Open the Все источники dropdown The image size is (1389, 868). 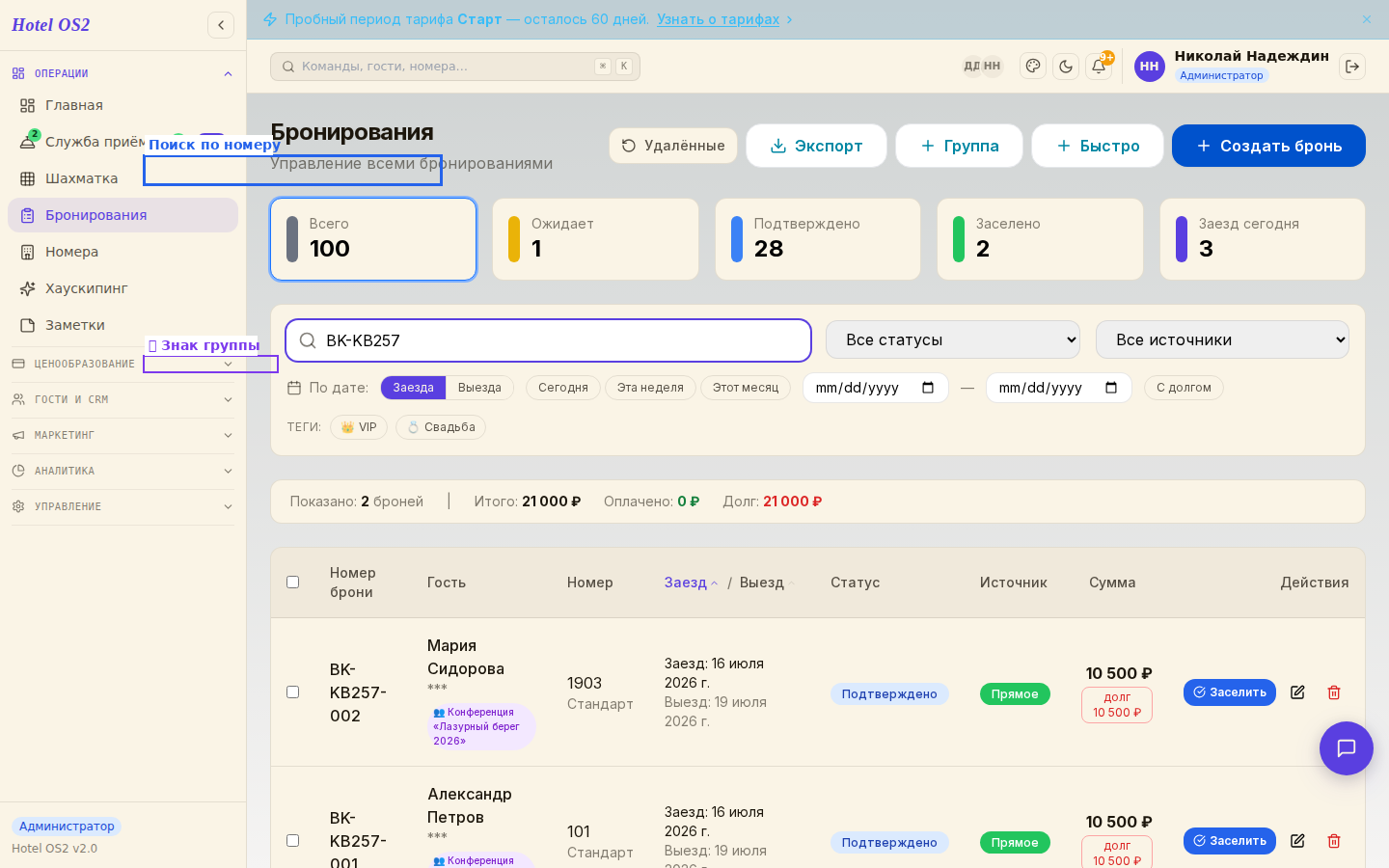1222,339
